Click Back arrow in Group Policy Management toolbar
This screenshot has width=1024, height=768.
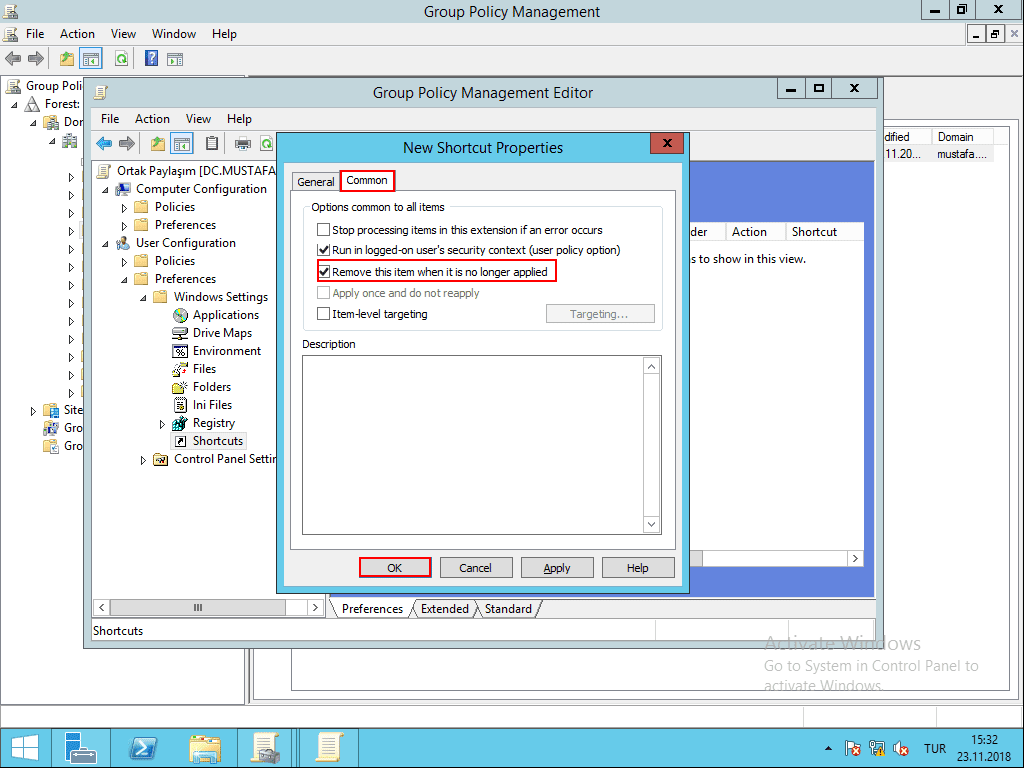tap(13, 59)
